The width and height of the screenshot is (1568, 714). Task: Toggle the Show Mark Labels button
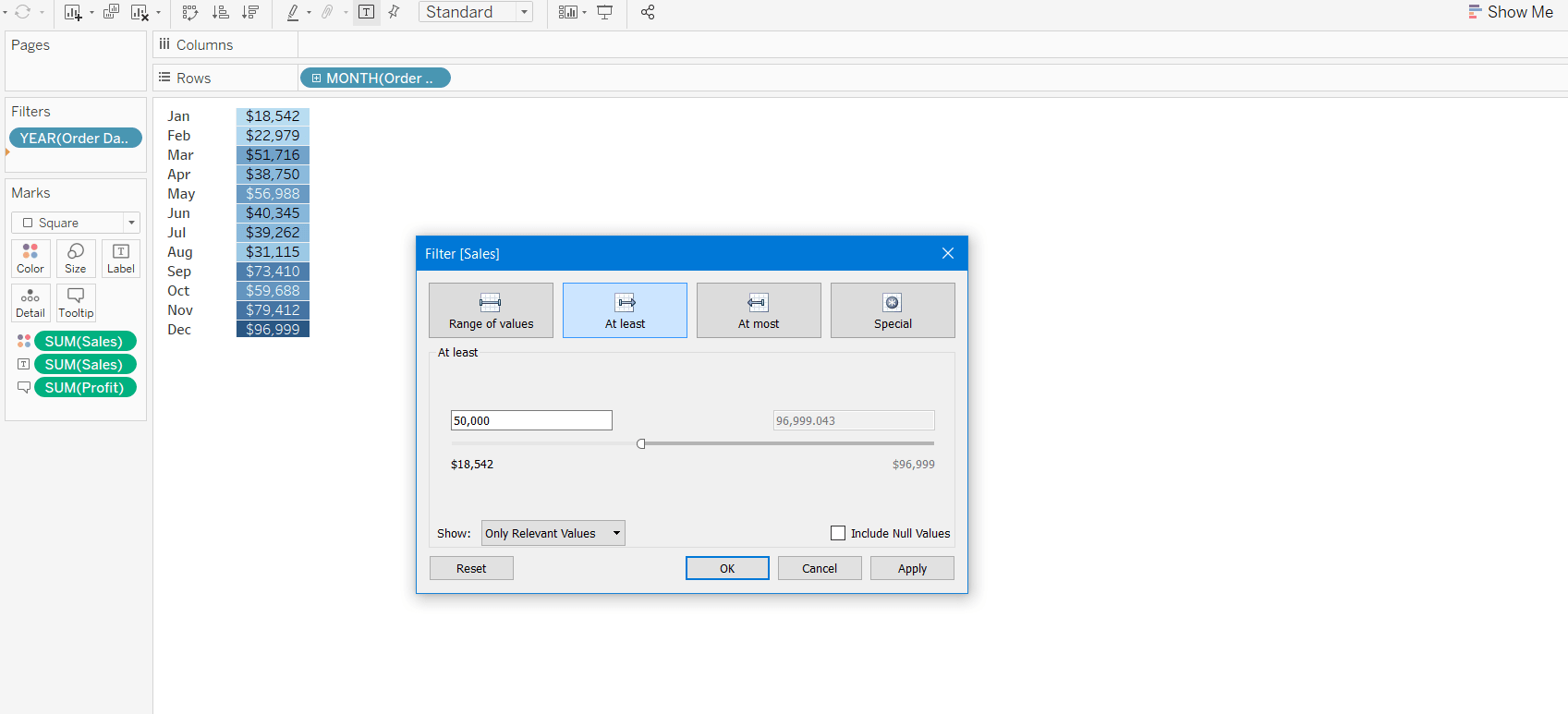pos(367,12)
